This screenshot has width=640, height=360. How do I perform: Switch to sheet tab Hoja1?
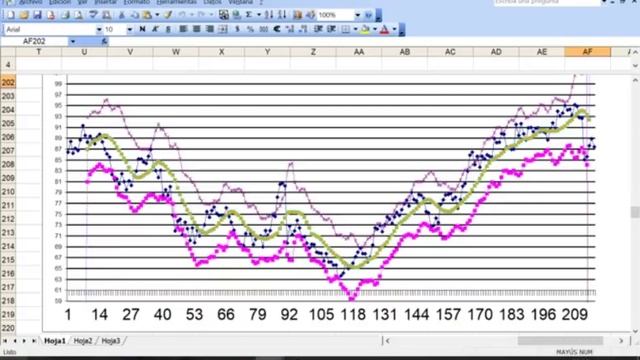pyautogui.click(x=55, y=341)
